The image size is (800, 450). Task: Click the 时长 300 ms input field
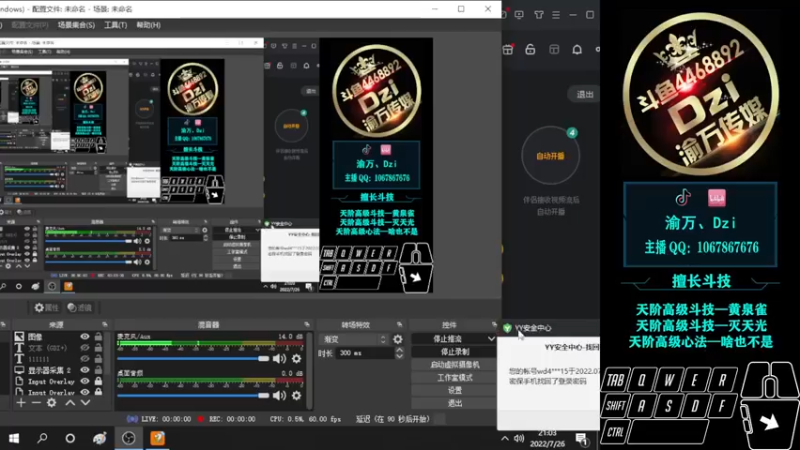[x=365, y=353]
